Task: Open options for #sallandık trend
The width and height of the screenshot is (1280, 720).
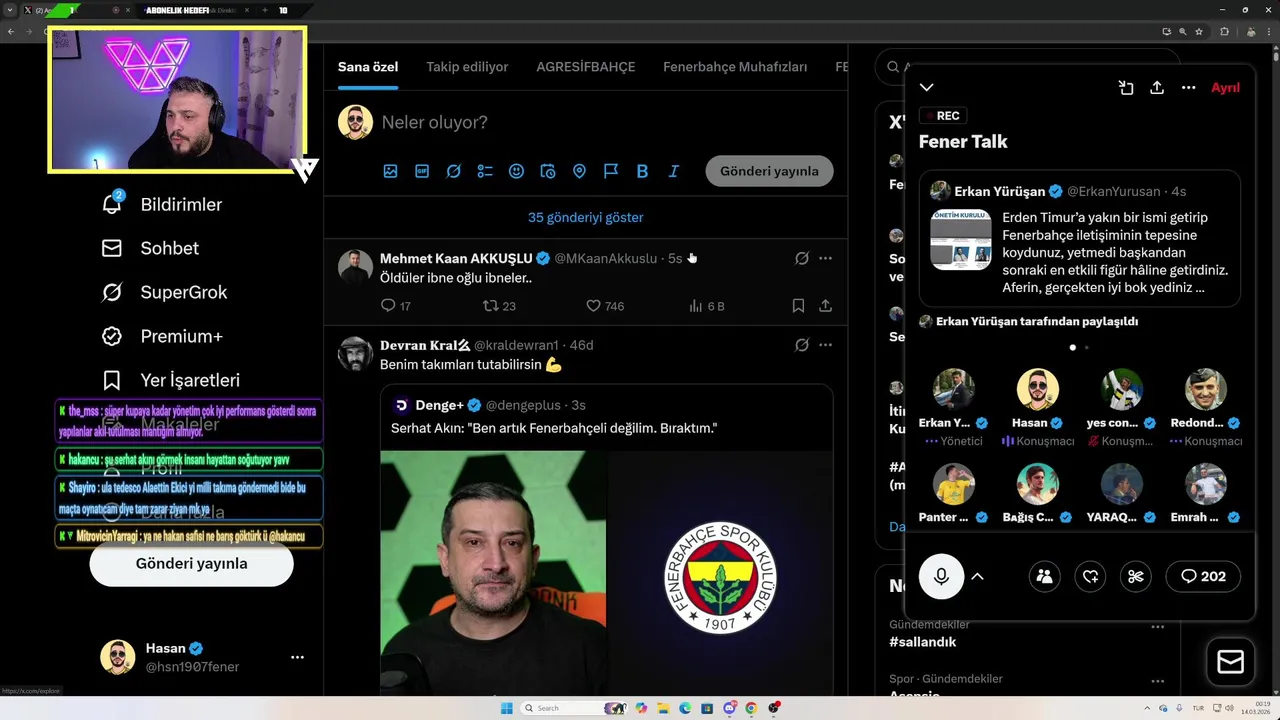Action: click(1158, 627)
